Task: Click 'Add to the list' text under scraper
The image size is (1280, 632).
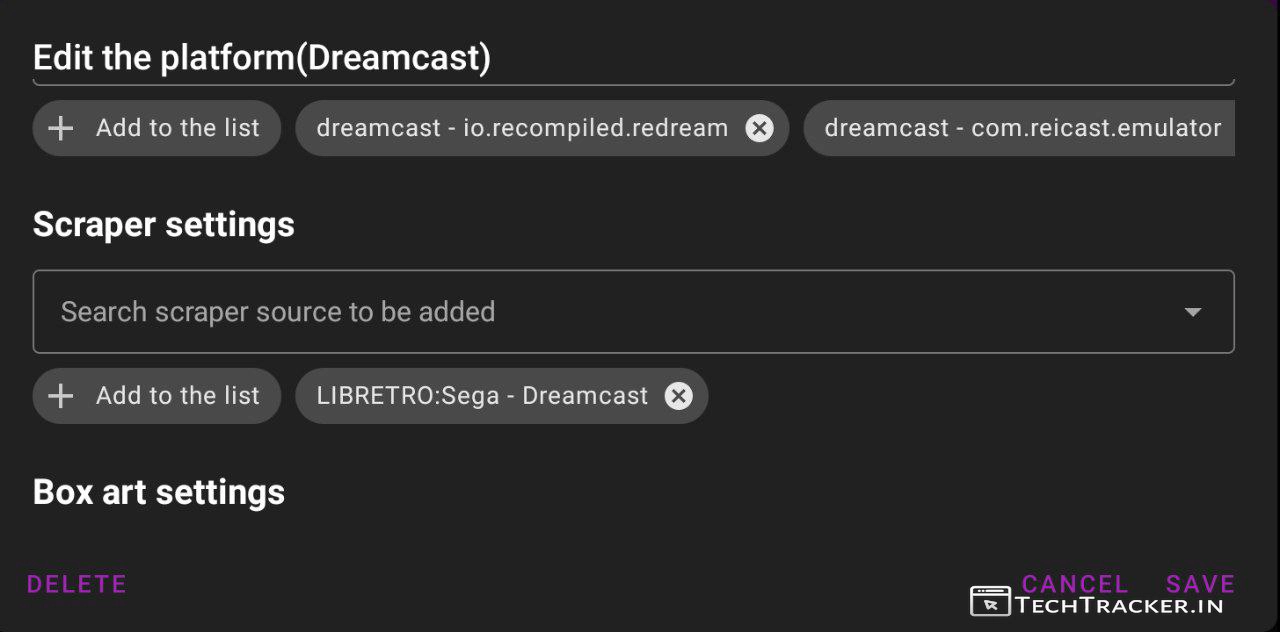Action: pos(177,396)
